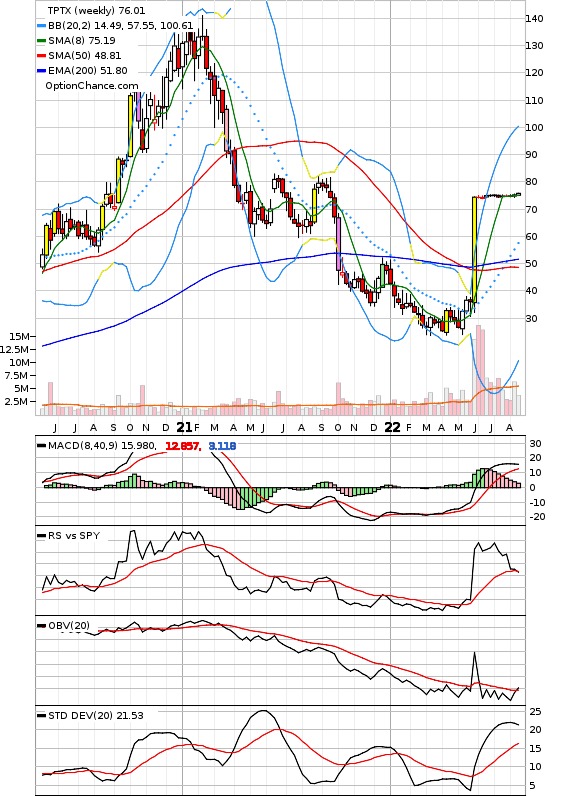The image size is (566, 796).
Task: Click the 90 price axis label
Action: [532, 155]
